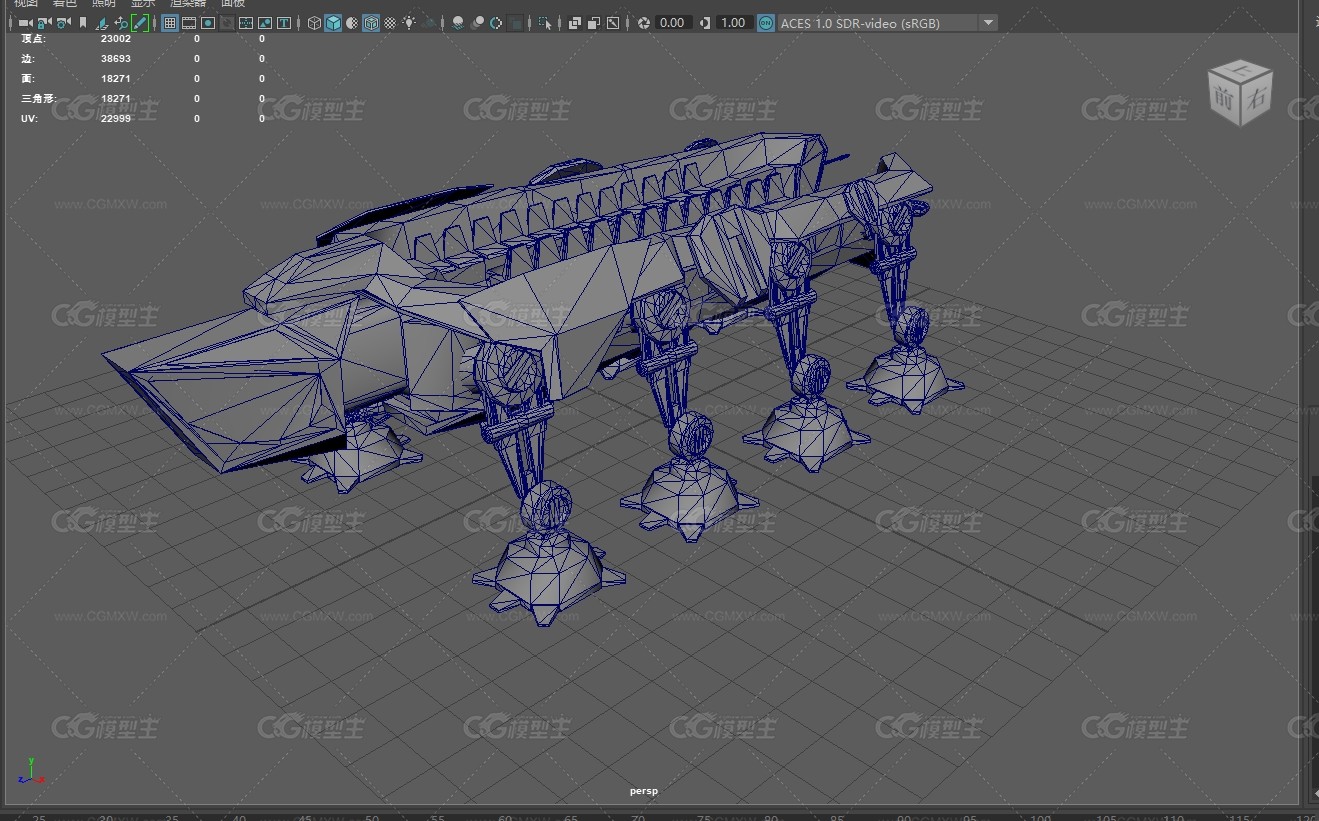
Task: Click the front (前) face of the view cube
Action: [1224, 97]
